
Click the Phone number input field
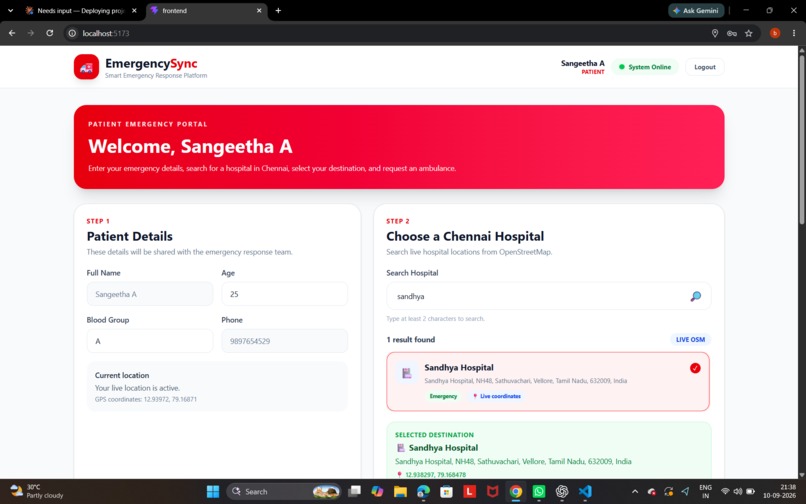pyautogui.click(x=284, y=341)
